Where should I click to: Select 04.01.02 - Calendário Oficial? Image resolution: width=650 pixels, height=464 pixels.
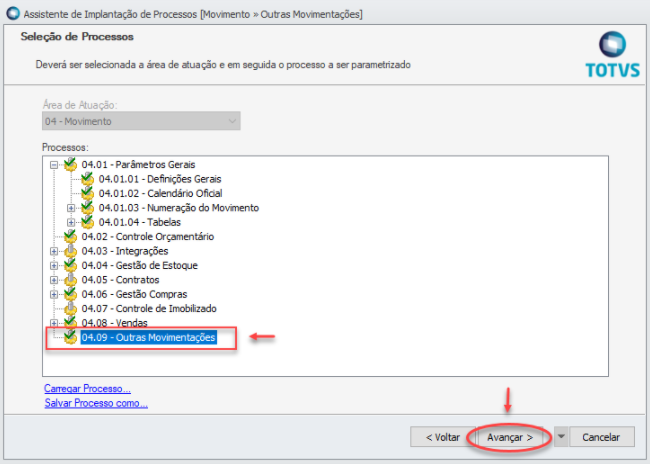tap(160, 193)
